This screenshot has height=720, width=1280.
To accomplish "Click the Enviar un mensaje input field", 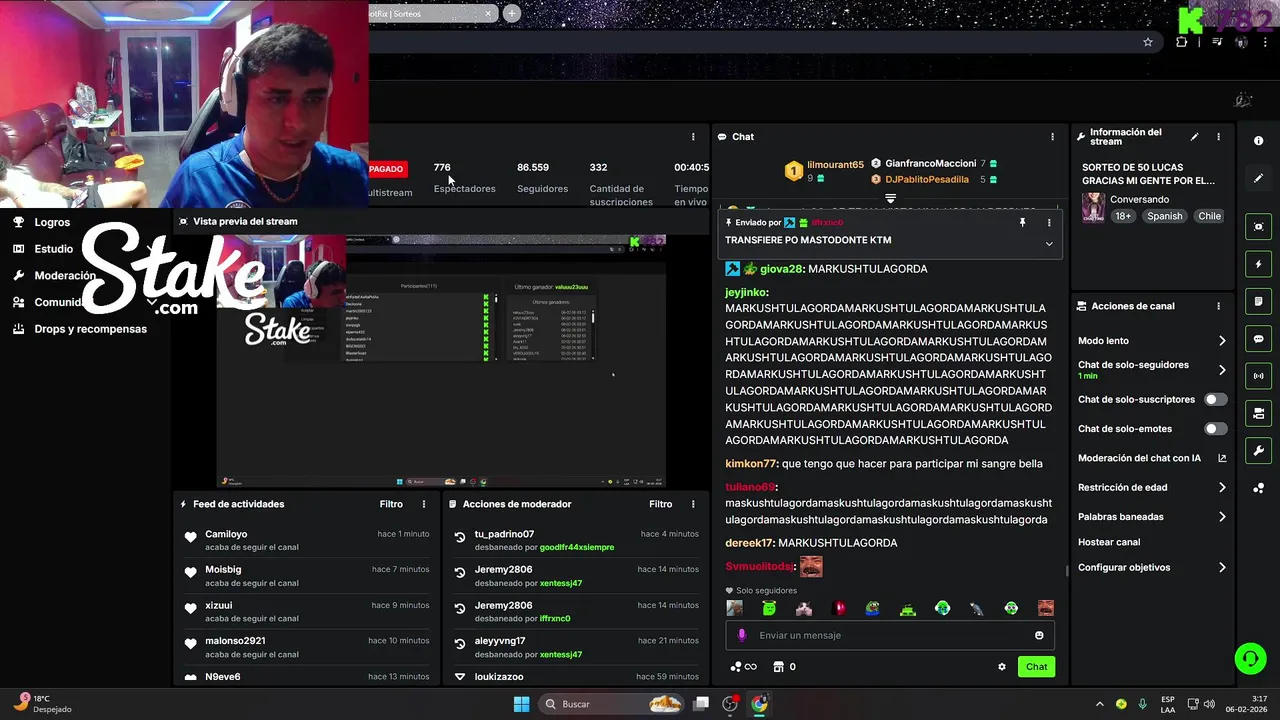I will pos(890,635).
